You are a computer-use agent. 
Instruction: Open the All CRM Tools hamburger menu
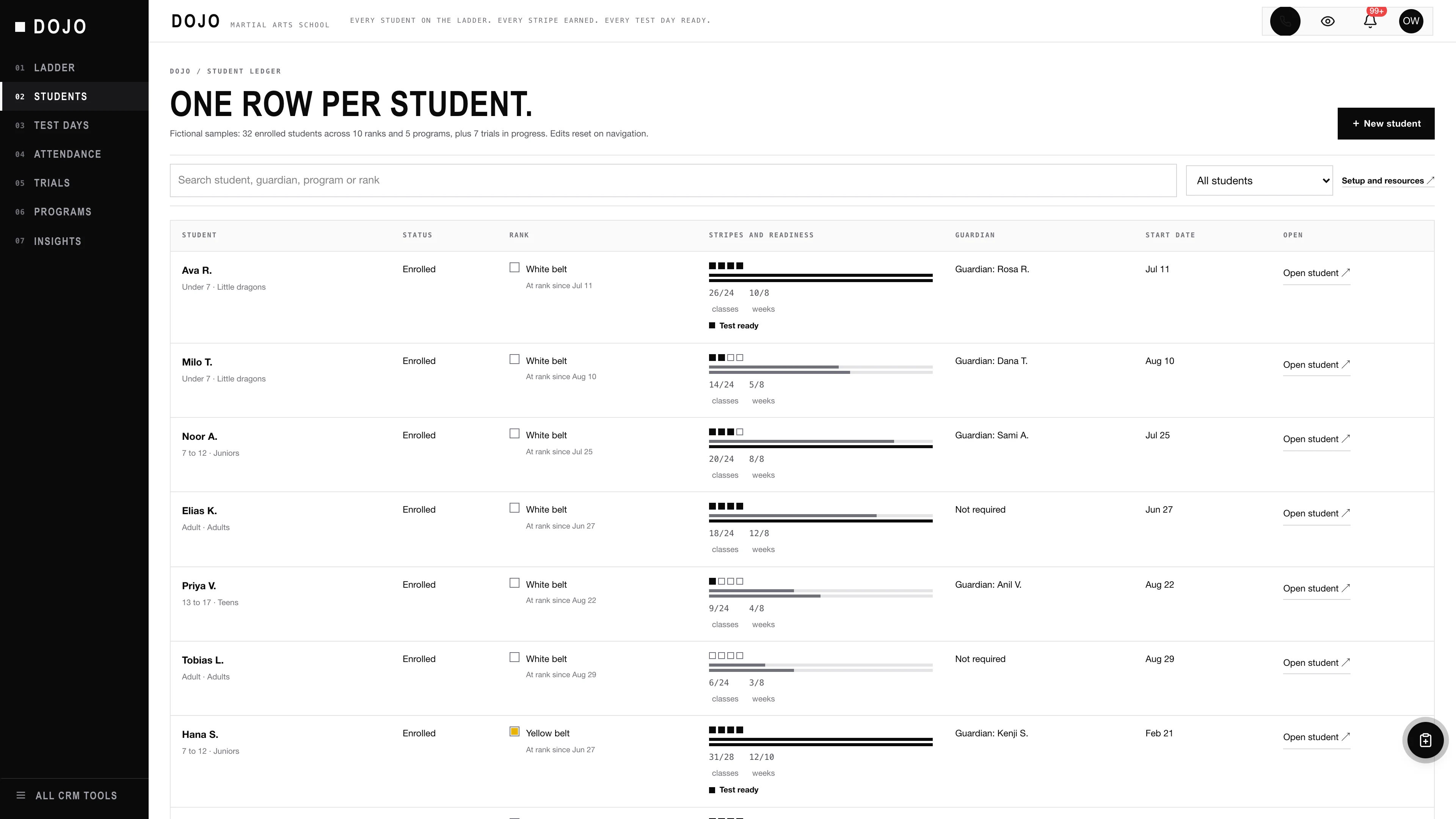click(x=21, y=795)
